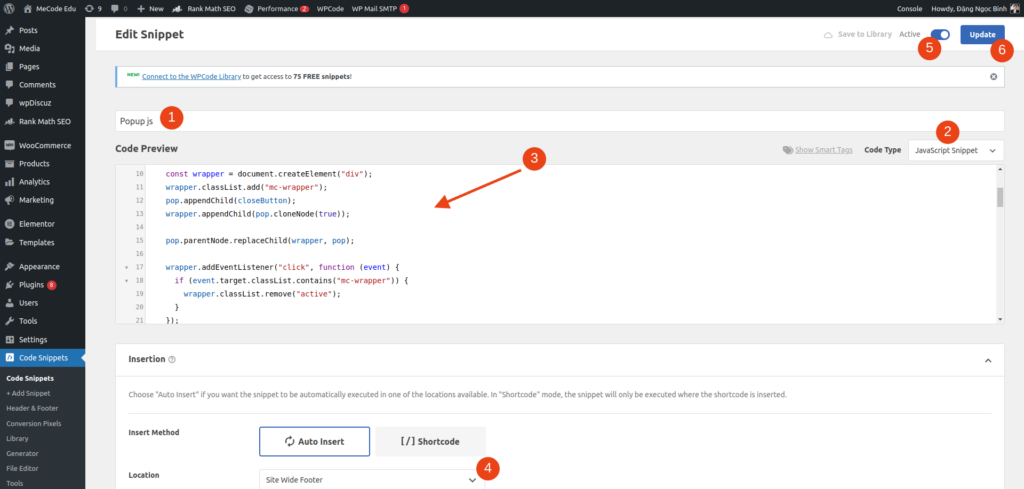Open Generator submenu item
Viewport: 1024px width, 489px height.
click(x=22, y=453)
